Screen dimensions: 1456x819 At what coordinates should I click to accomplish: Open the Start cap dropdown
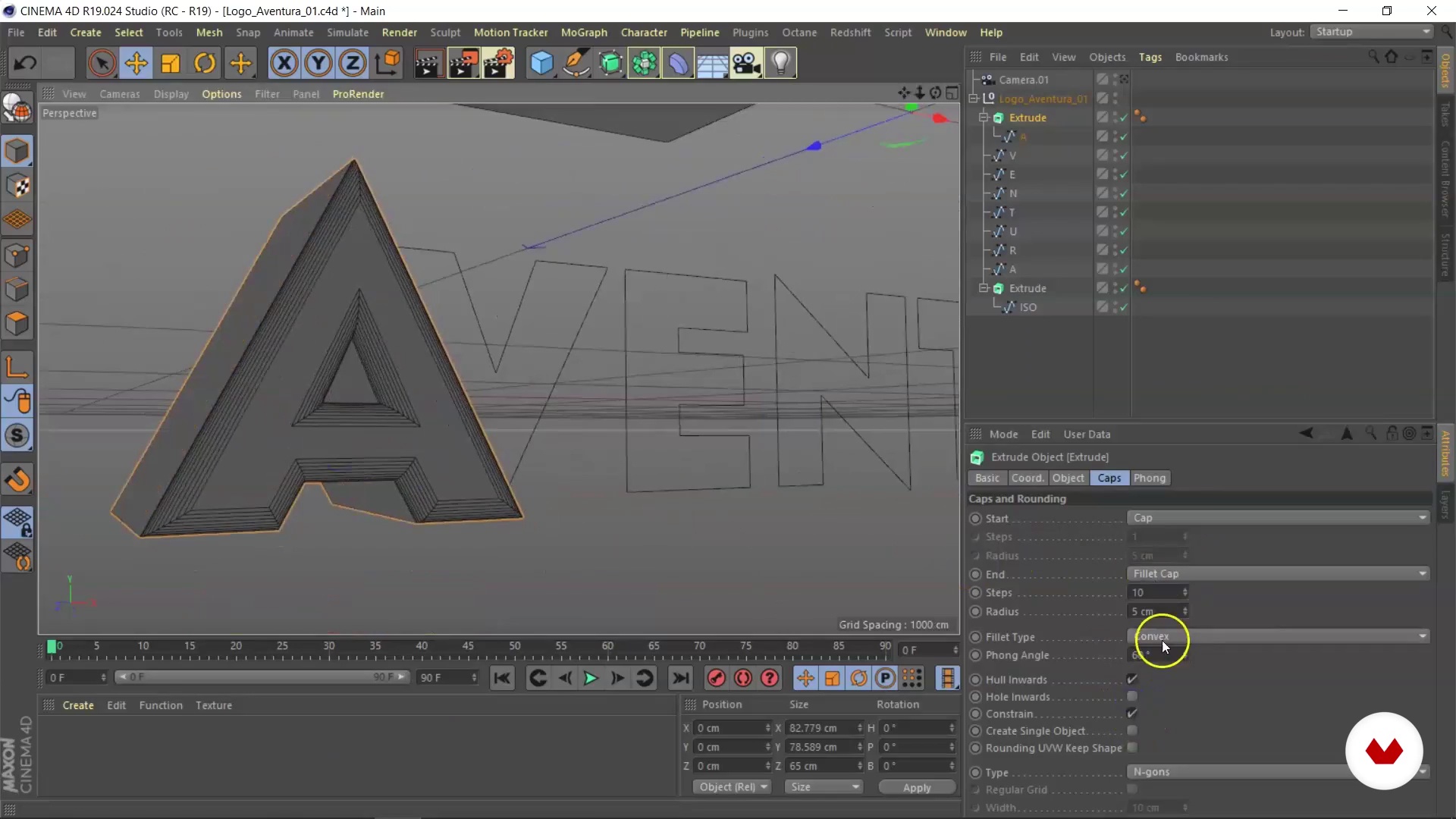(1279, 518)
